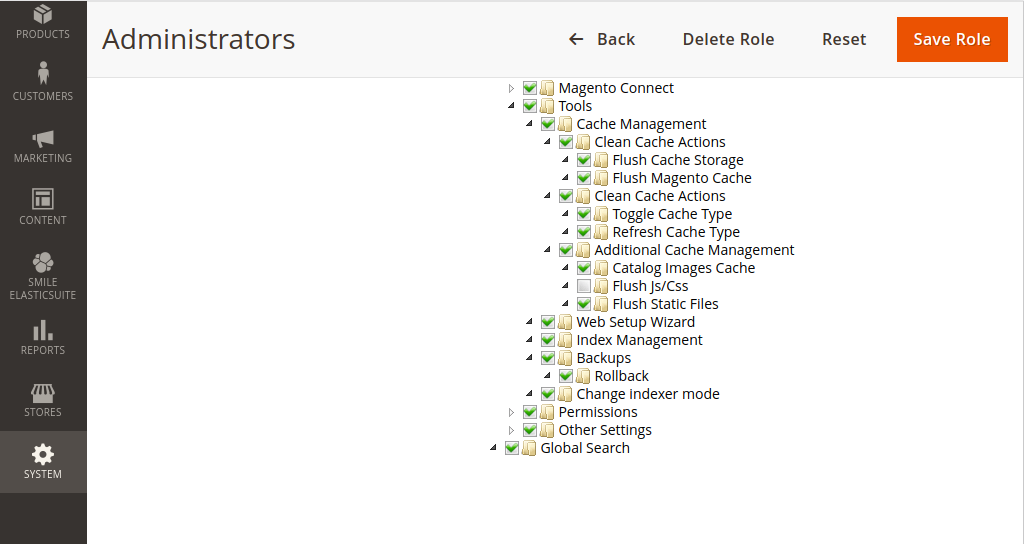Expand the Magento Connect tree node
The height and width of the screenshot is (544, 1024).
(512, 88)
